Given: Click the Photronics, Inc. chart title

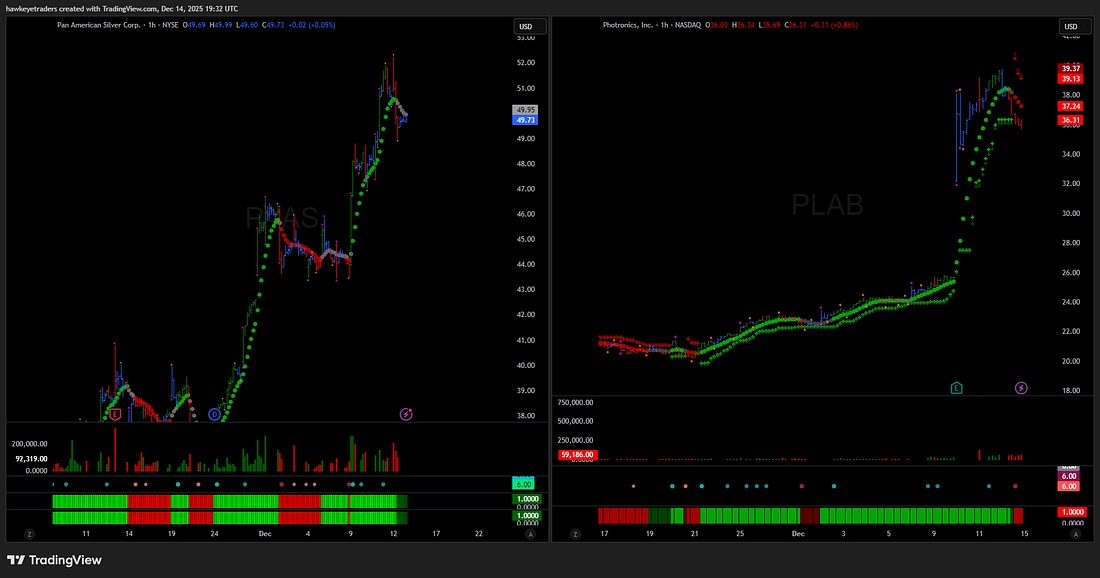Looking at the screenshot, I should [627, 25].
